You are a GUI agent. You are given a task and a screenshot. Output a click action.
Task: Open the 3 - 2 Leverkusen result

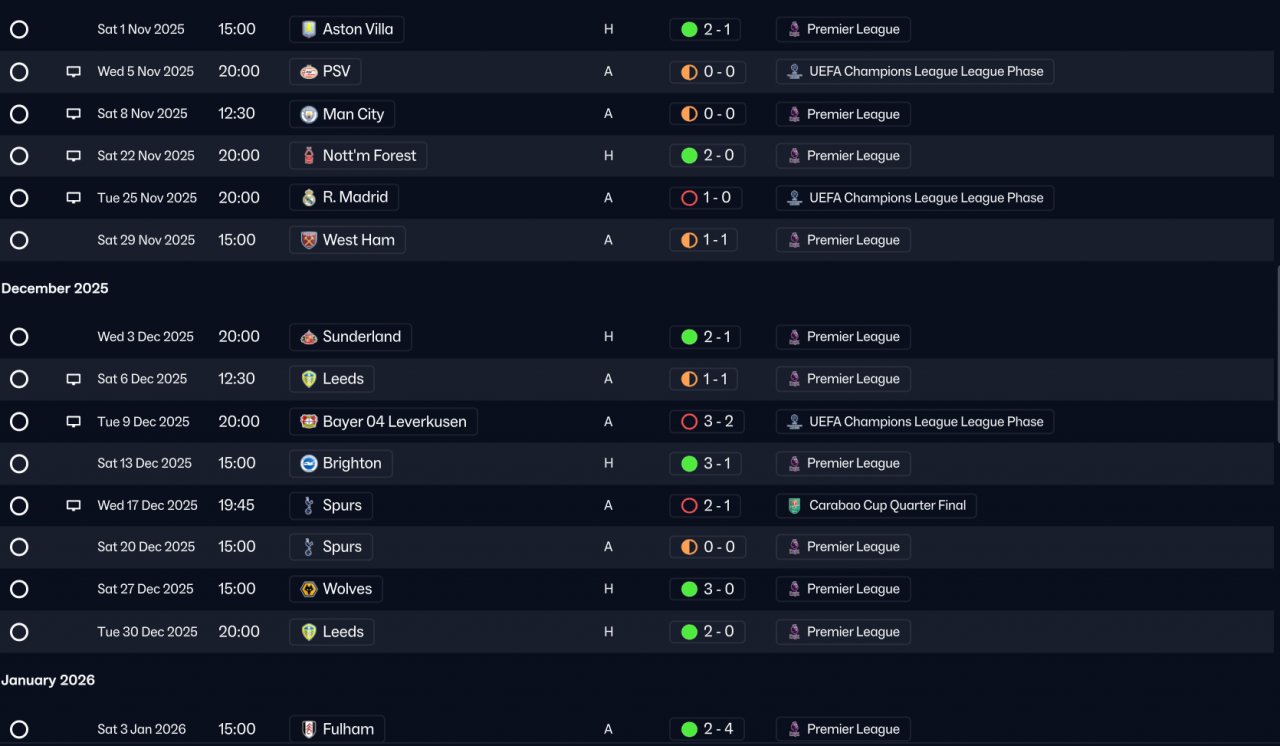click(707, 422)
